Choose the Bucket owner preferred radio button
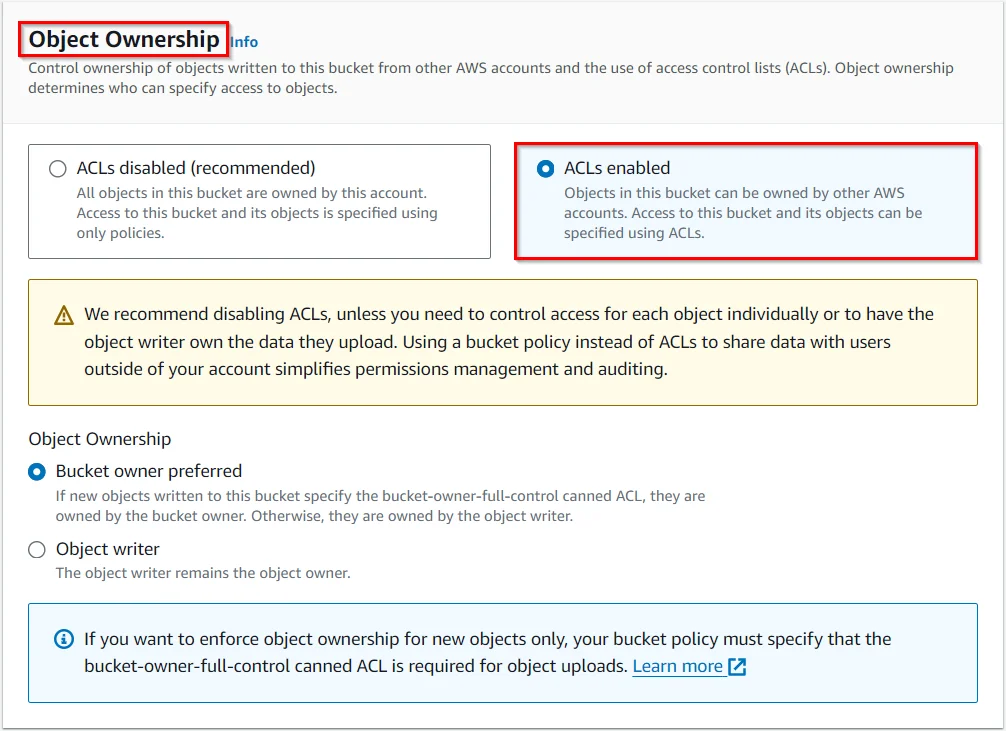The image size is (1006, 731). coord(37,471)
